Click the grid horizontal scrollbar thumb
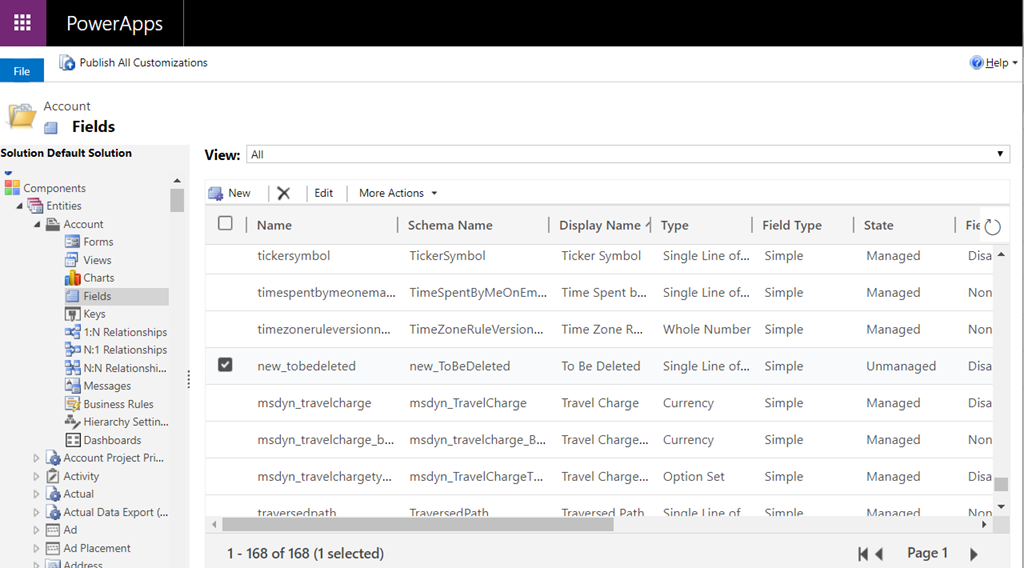Image resolution: width=1024 pixels, height=568 pixels. click(418, 524)
